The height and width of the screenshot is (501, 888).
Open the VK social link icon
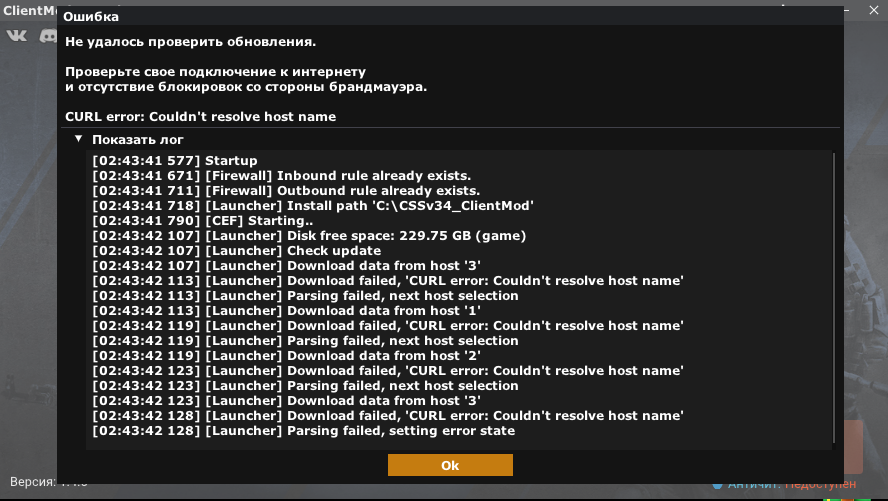tap(17, 36)
